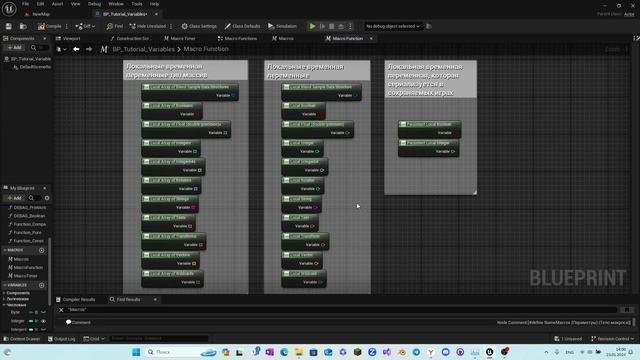Save the blueprint with the floppy disk icon
Image resolution: width=640 pixels, height=360 pixels.
pos(9,26)
